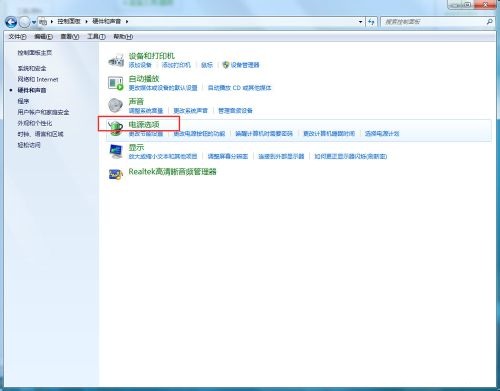
Task: Refresh the page with the address bar refresh button
Action: [371, 22]
